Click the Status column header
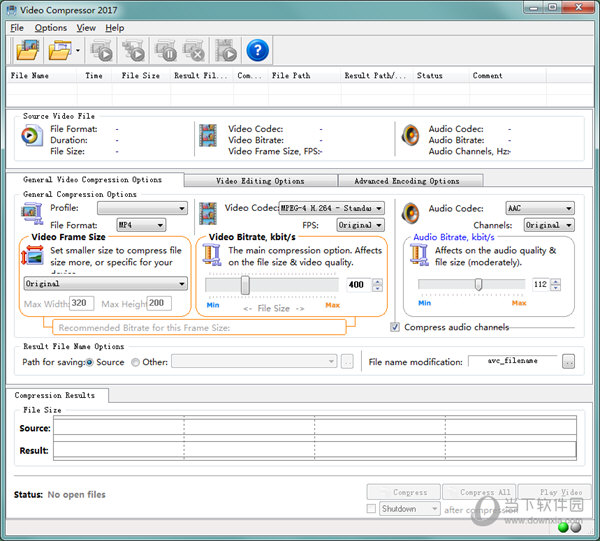 point(441,76)
